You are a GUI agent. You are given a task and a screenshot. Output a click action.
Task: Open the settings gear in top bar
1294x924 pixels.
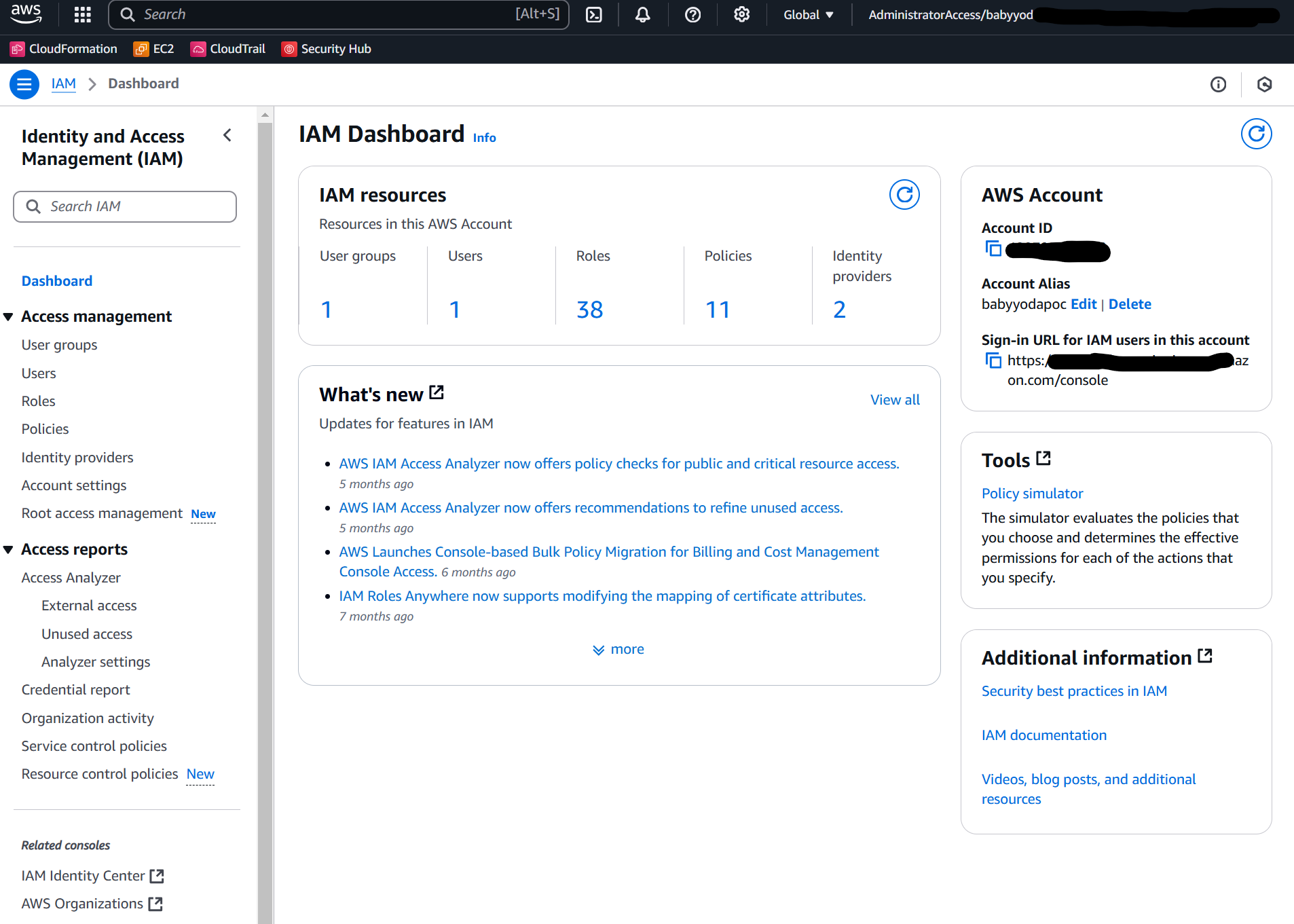[741, 14]
